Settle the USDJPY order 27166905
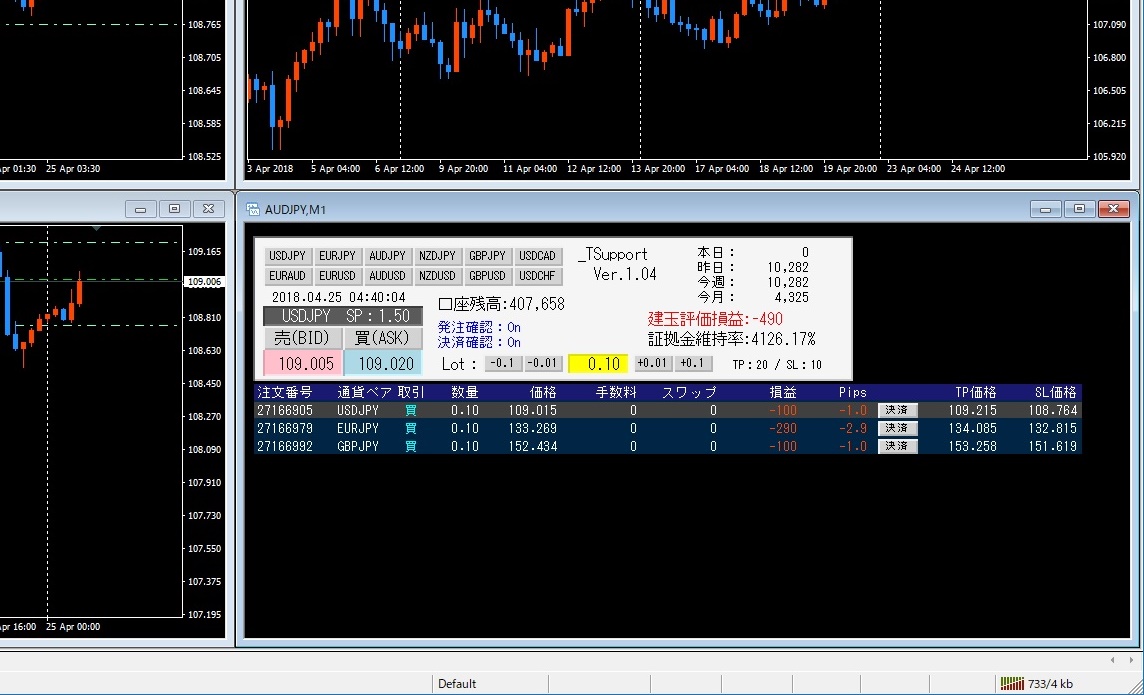 [897, 410]
